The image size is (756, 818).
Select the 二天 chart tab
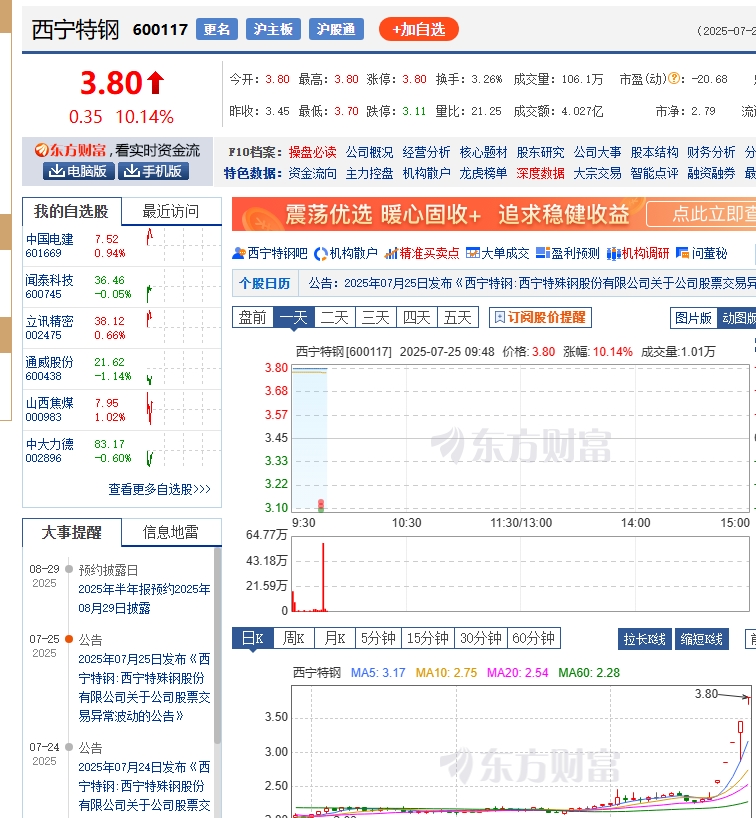click(x=335, y=317)
